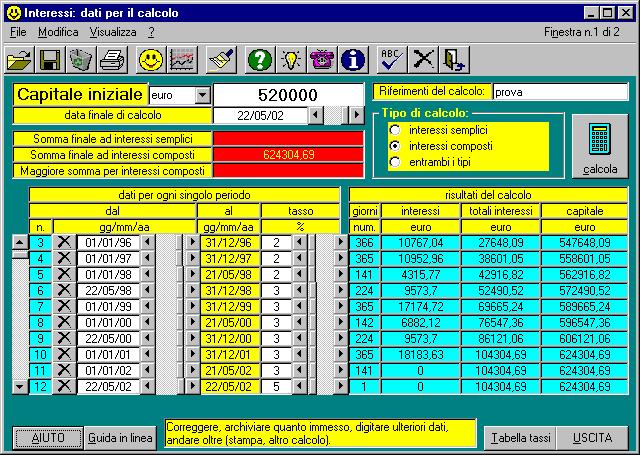Expand the euro currency dropdown

(x=203, y=95)
